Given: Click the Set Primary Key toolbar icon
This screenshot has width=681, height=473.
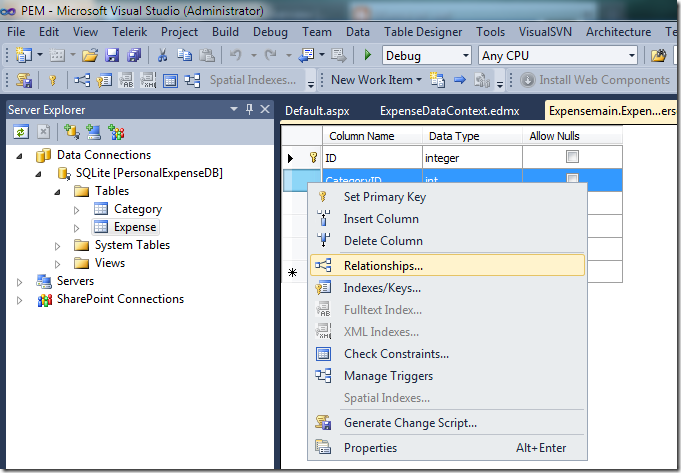Looking at the screenshot, I should (52, 80).
